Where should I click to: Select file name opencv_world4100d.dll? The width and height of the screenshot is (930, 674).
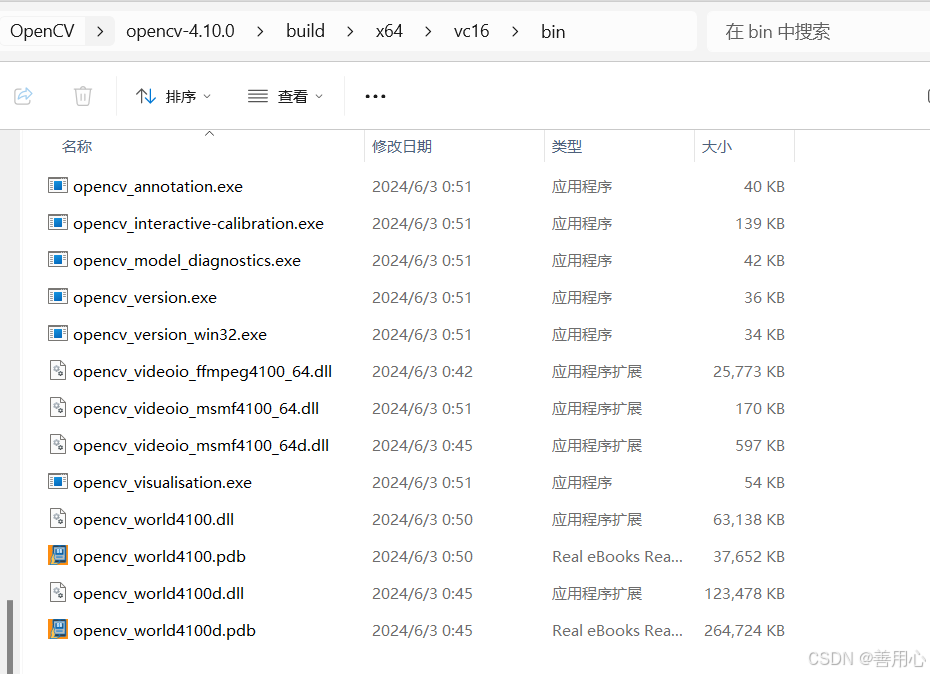[158, 593]
